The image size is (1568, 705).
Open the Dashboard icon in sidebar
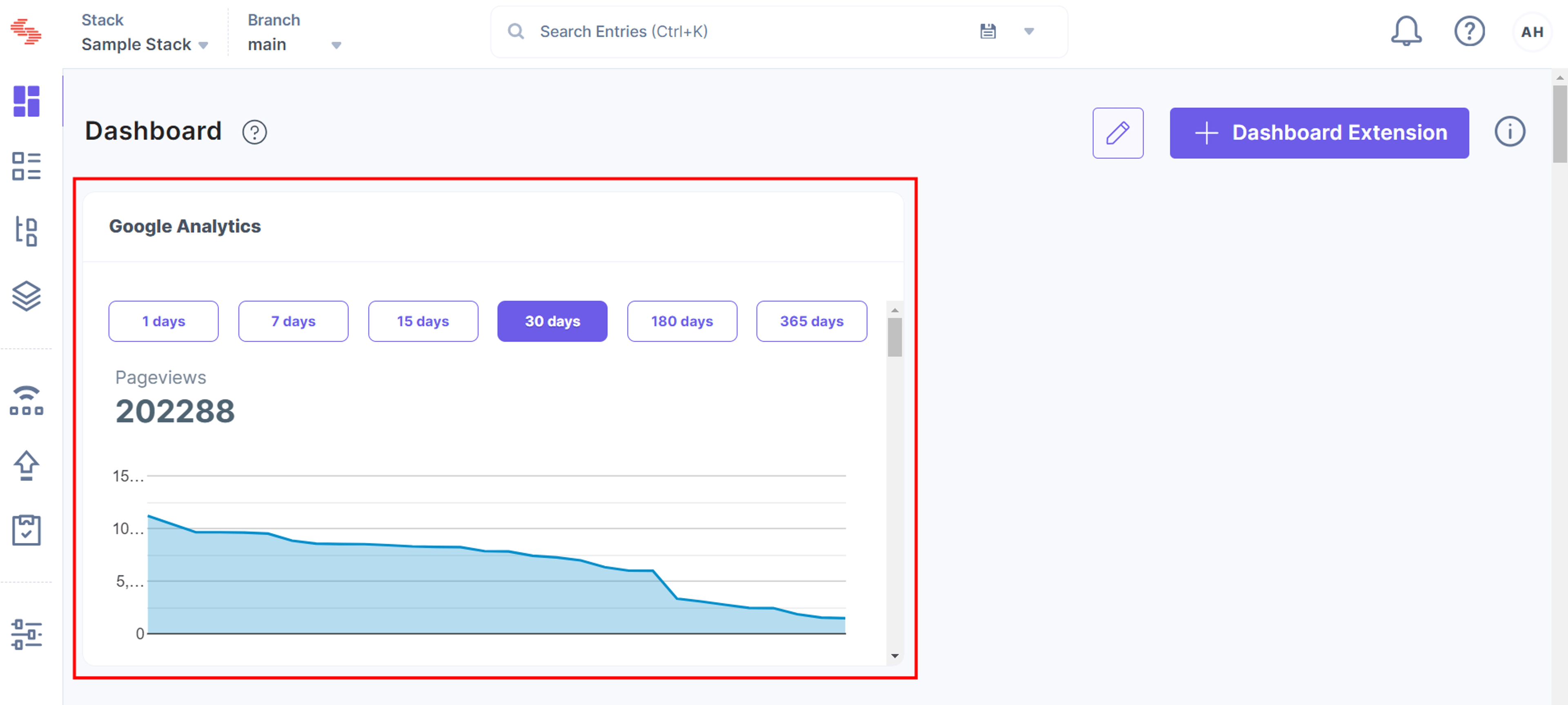pyautogui.click(x=26, y=101)
